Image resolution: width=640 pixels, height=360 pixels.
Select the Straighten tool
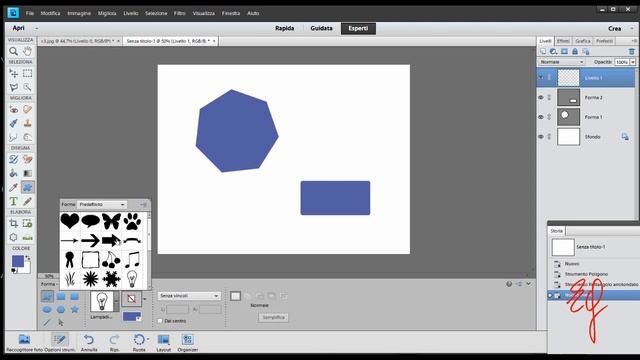tap(27, 237)
